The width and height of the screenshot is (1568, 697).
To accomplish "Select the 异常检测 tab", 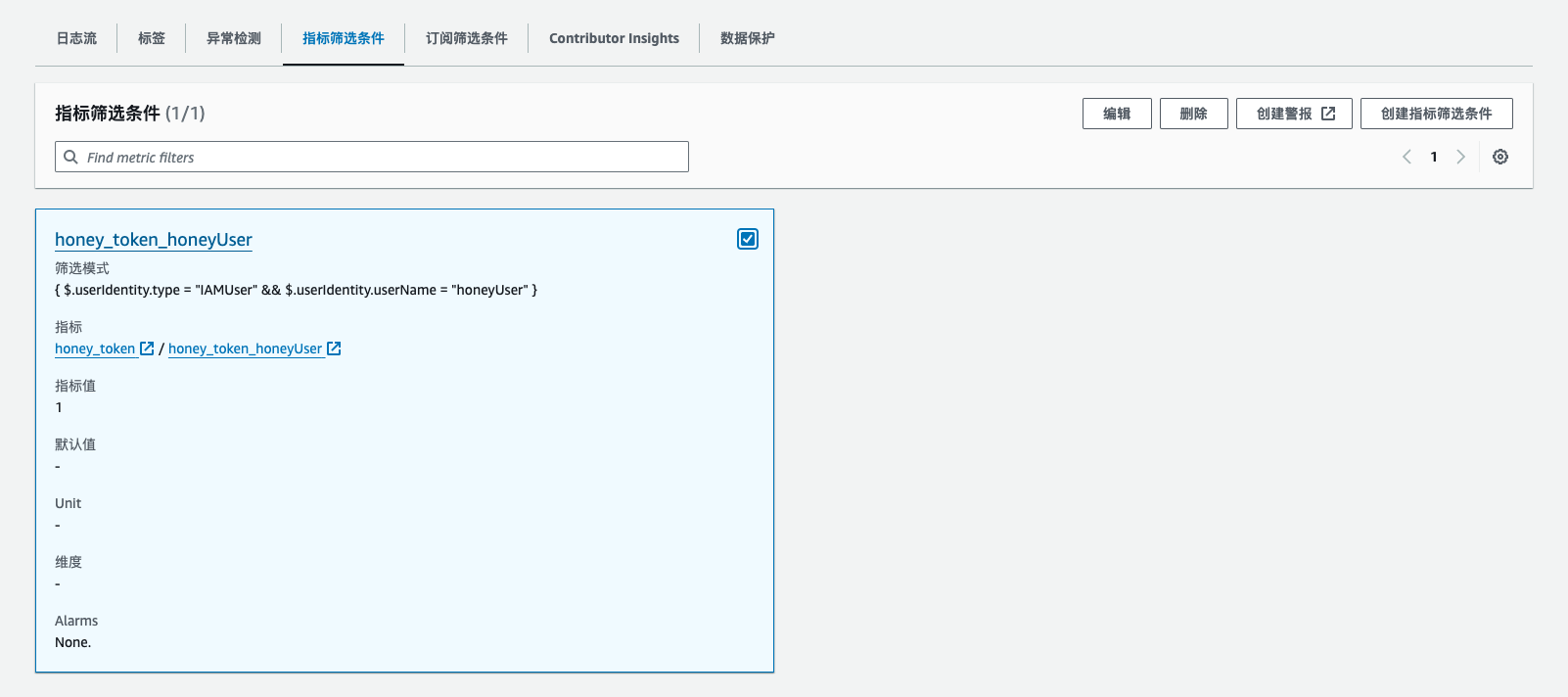I will (x=234, y=38).
